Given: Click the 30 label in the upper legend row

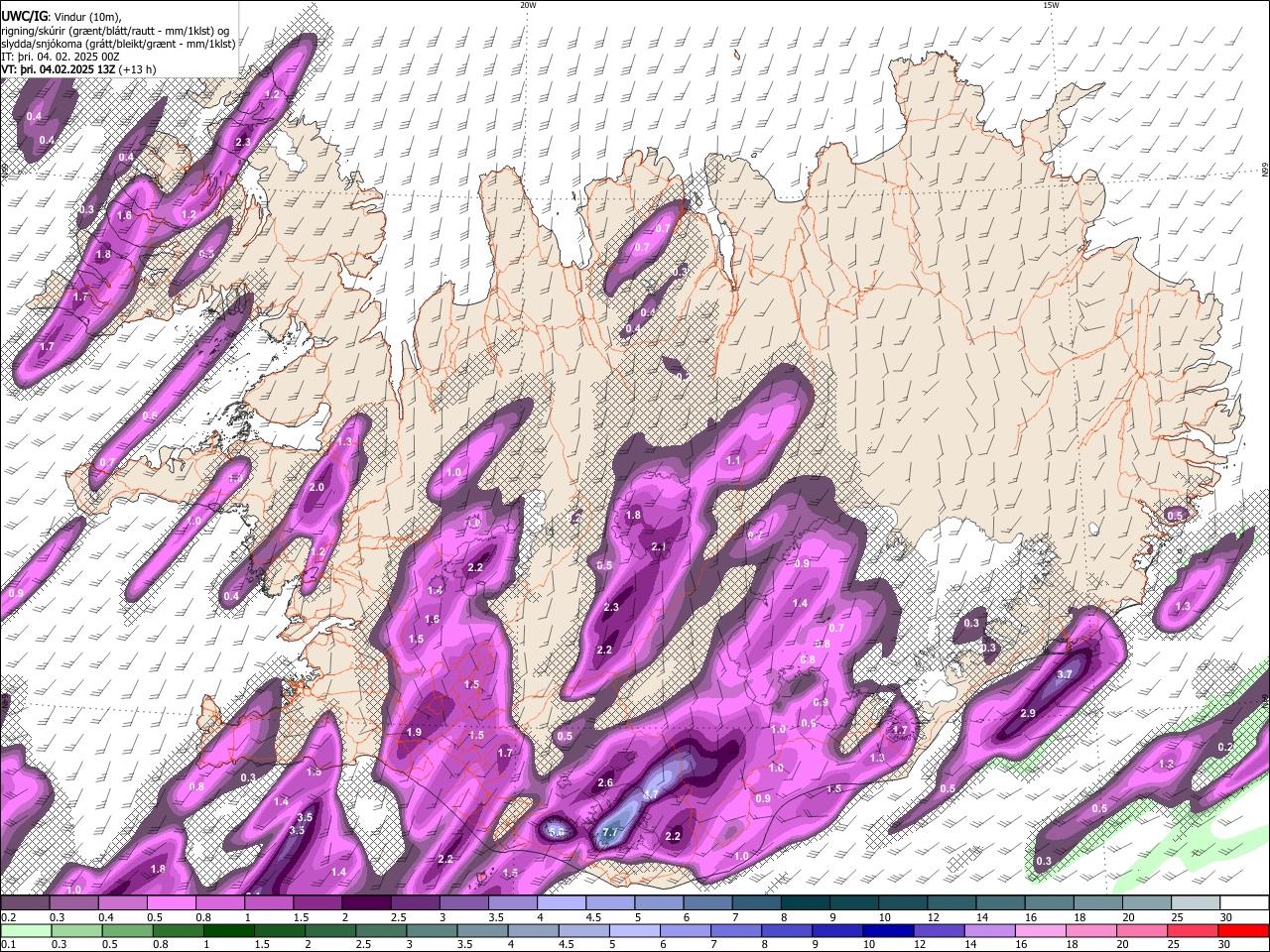Looking at the screenshot, I should 1226,917.
